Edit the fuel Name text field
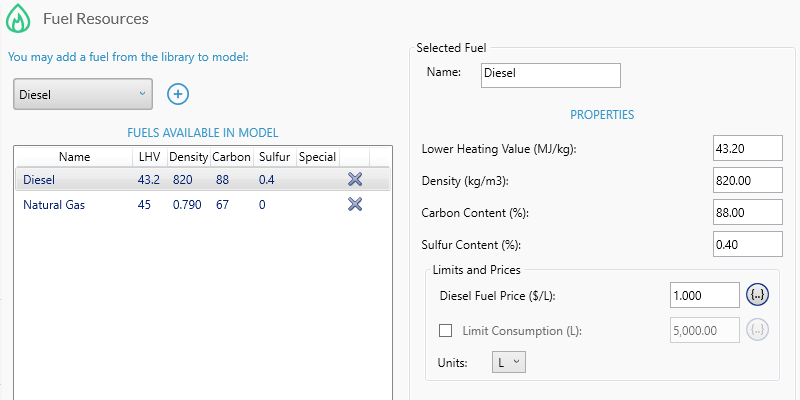The width and height of the screenshot is (800, 400). (x=550, y=73)
